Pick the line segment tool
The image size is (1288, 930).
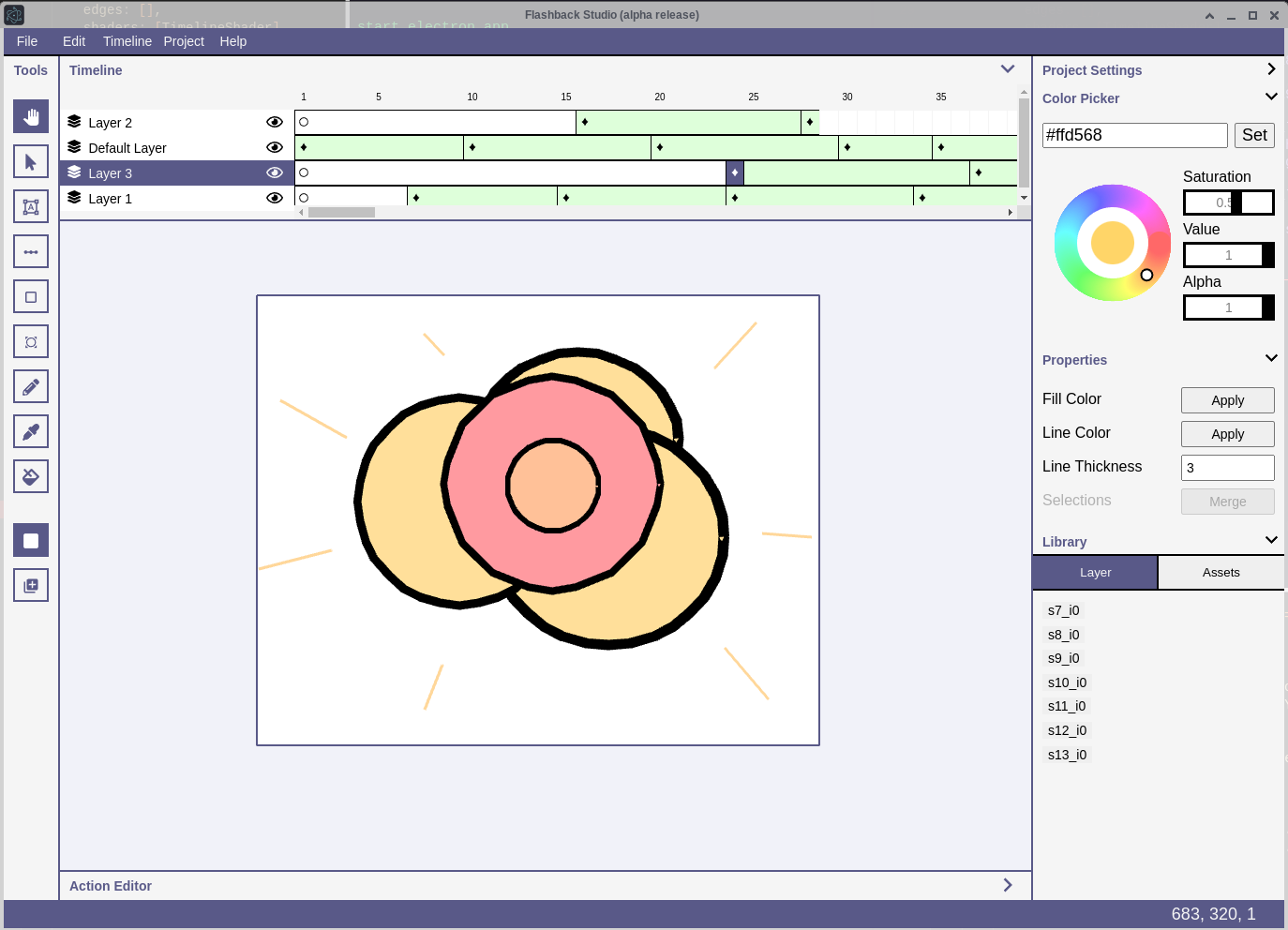coord(31,251)
